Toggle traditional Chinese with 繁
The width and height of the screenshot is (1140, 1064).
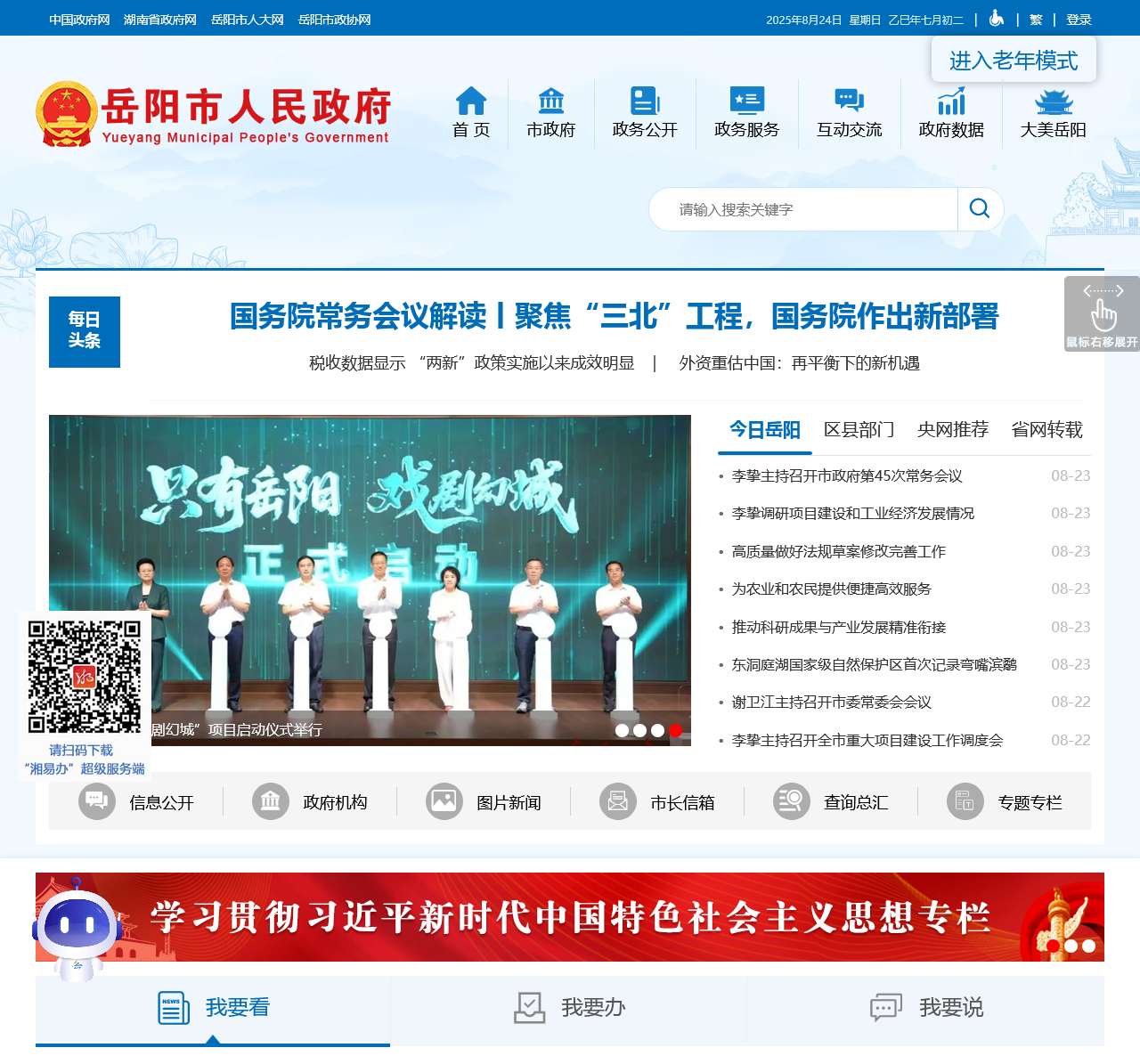(x=1036, y=19)
